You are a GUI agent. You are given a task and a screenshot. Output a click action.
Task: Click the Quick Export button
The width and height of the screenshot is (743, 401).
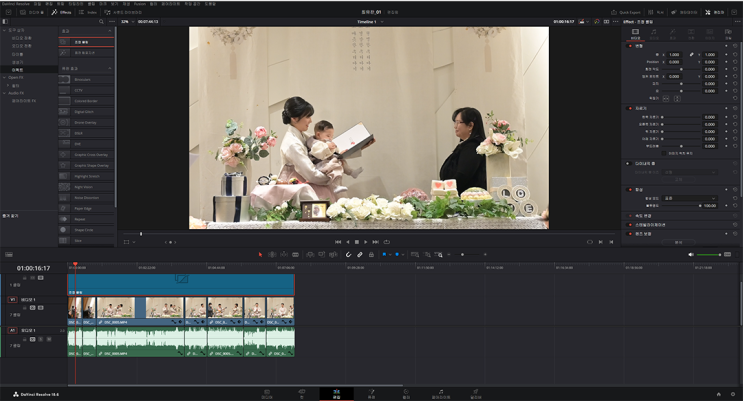point(627,12)
